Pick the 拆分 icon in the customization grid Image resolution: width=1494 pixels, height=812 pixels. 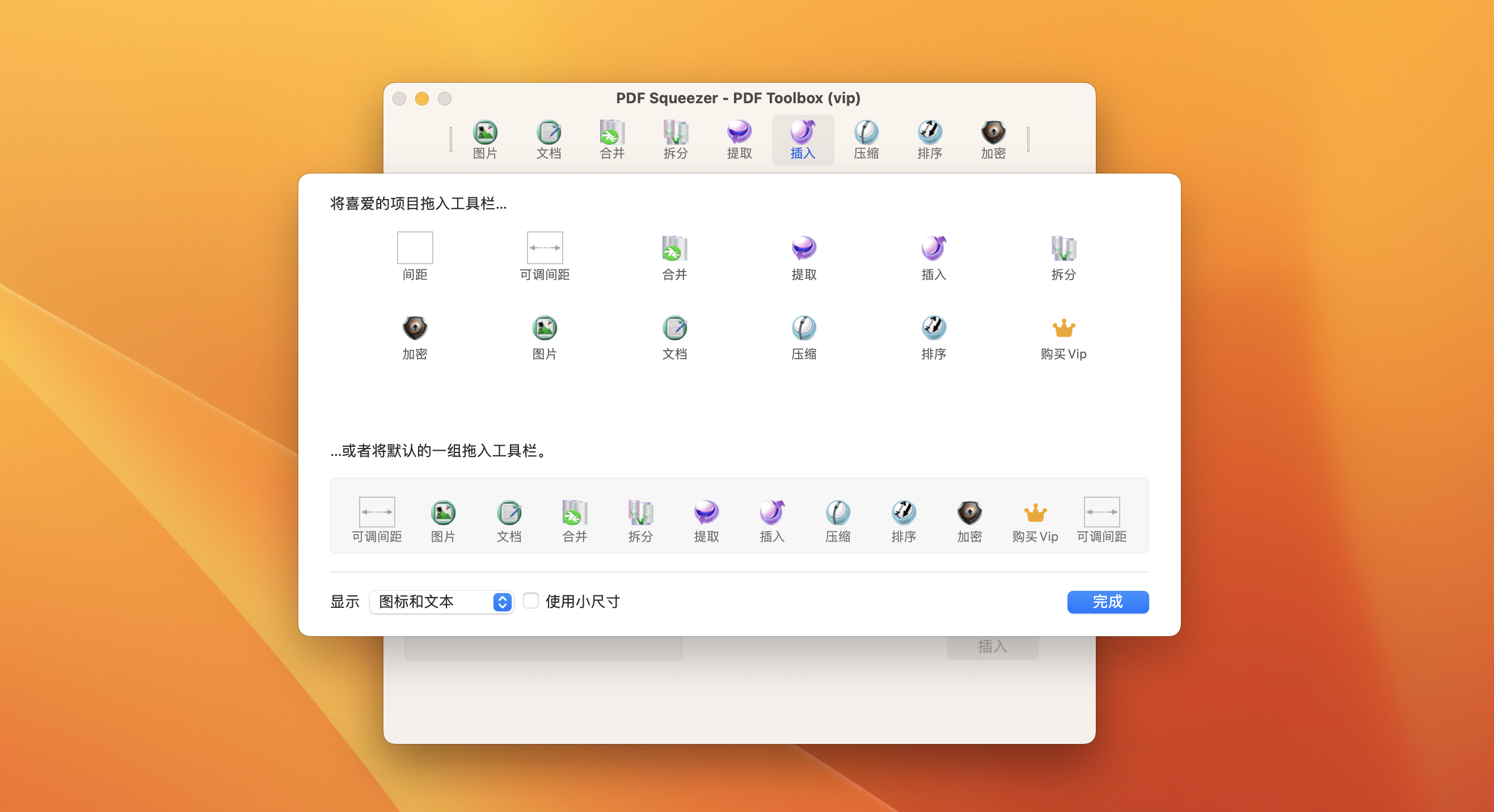point(1063,248)
